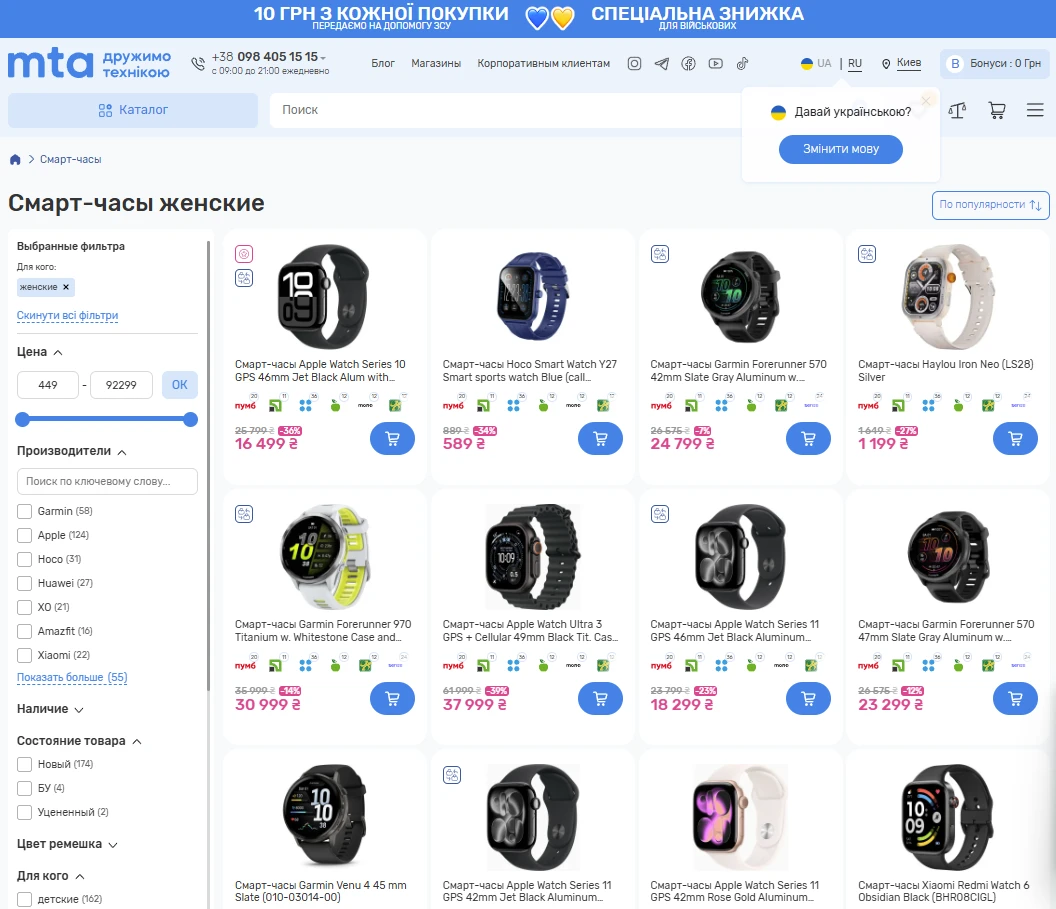Check the детские filter option
Image resolution: width=1056 pixels, height=909 pixels.
click(x=24, y=899)
